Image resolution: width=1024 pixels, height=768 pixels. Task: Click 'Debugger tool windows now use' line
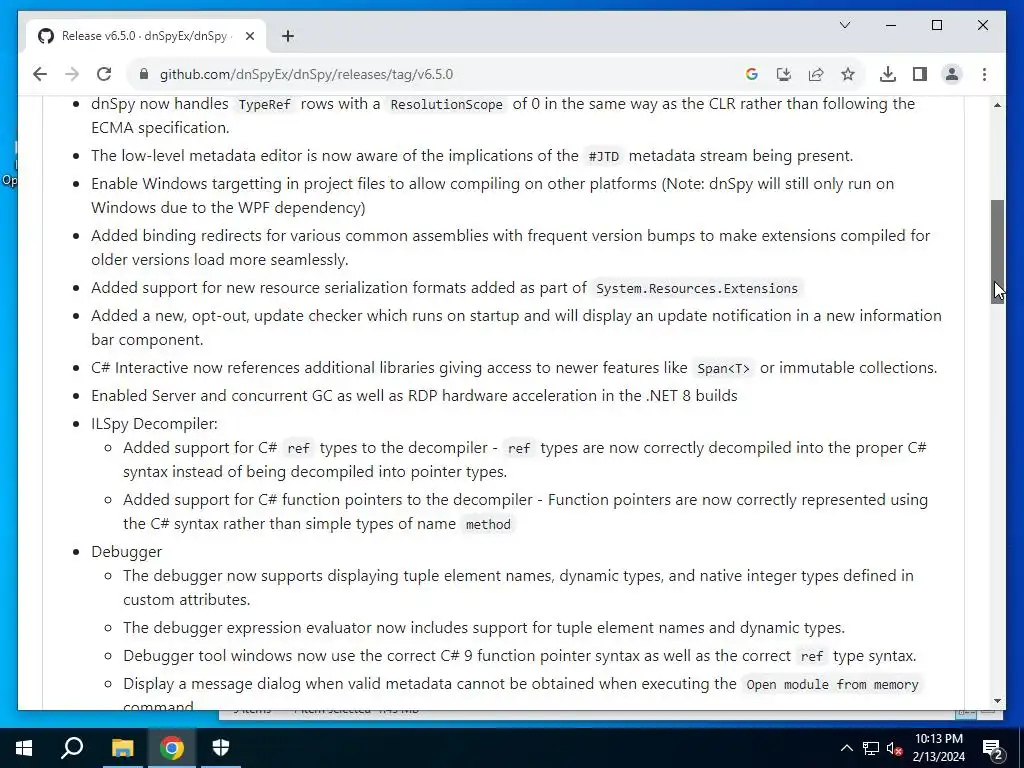[520, 656]
